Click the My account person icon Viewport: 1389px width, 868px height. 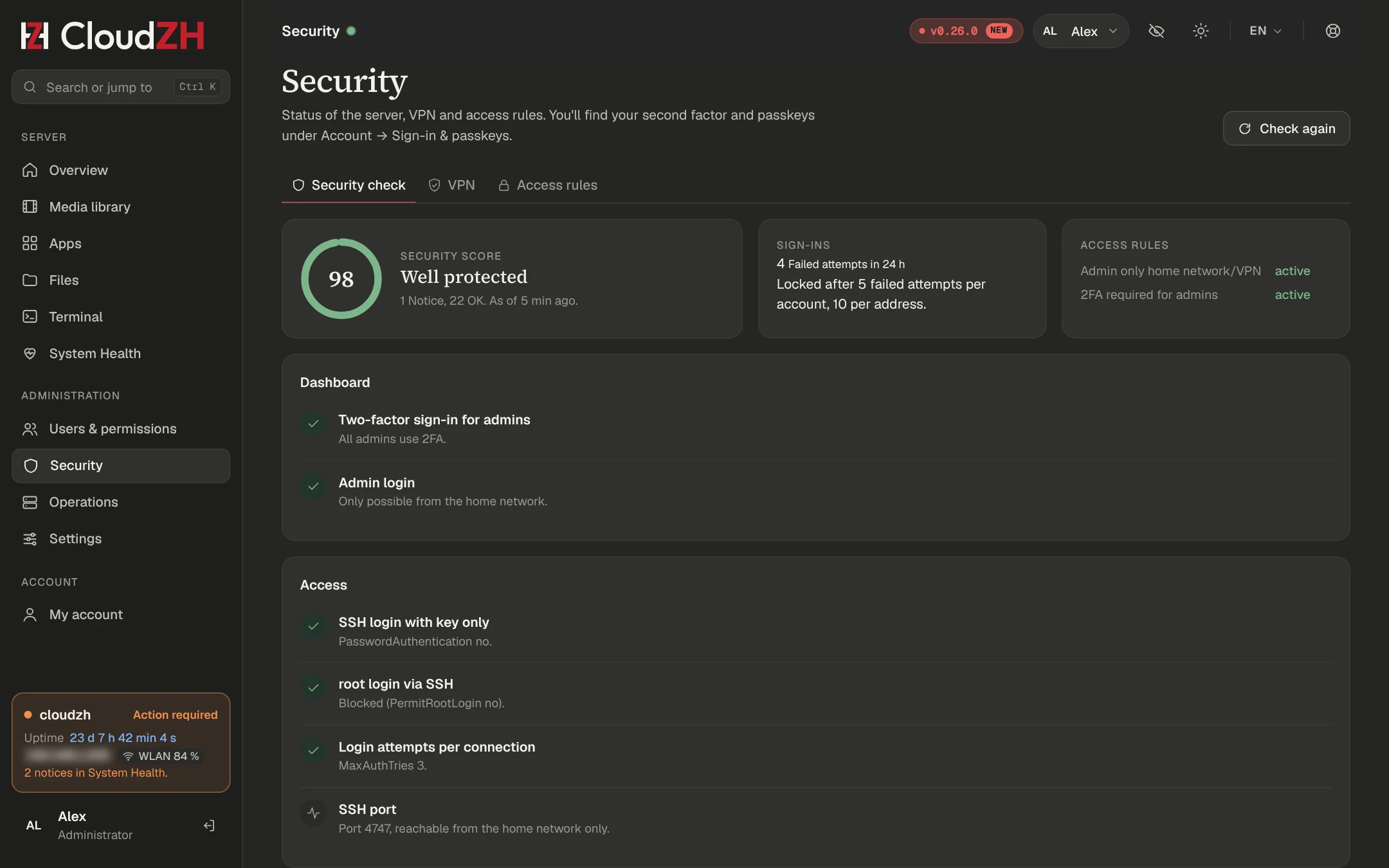pyautogui.click(x=30, y=615)
